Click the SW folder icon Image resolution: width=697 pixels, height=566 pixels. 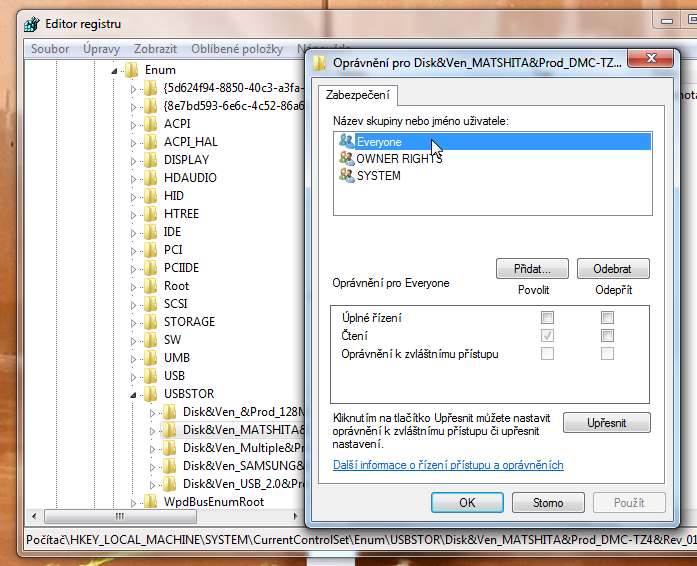point(151,340)
